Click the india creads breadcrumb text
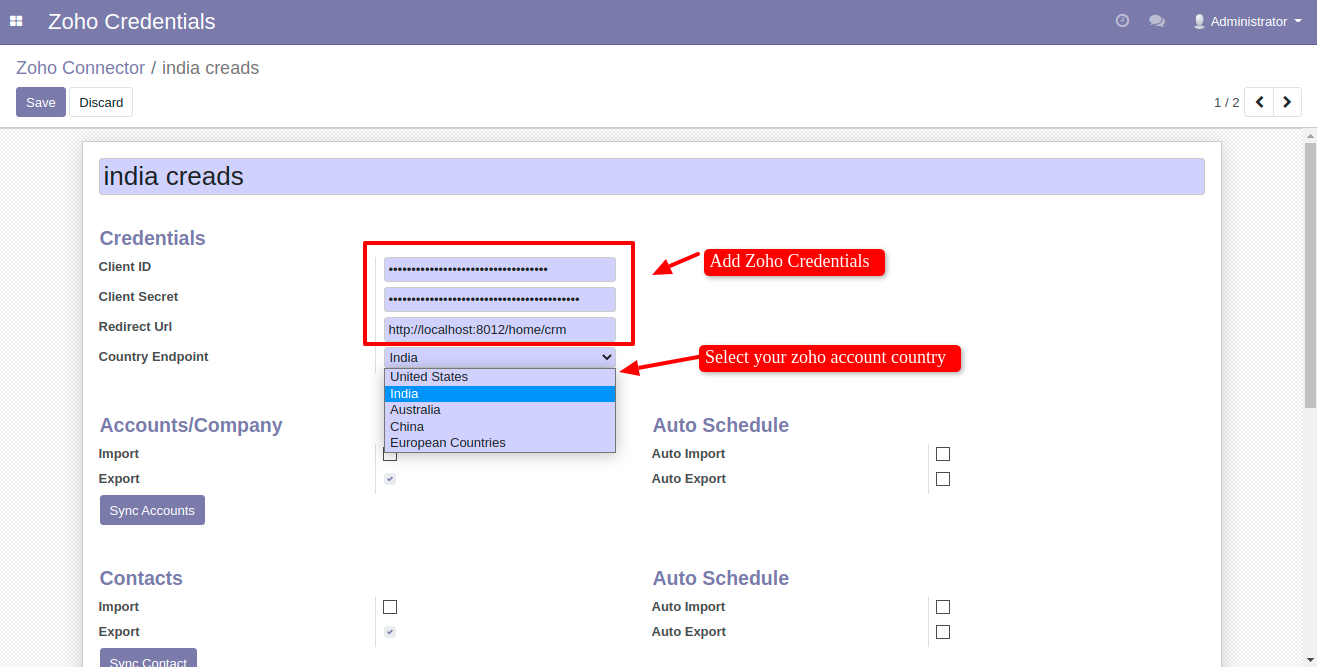The width and height of the screenshot is (1317, 667). [x=210, y=68]
